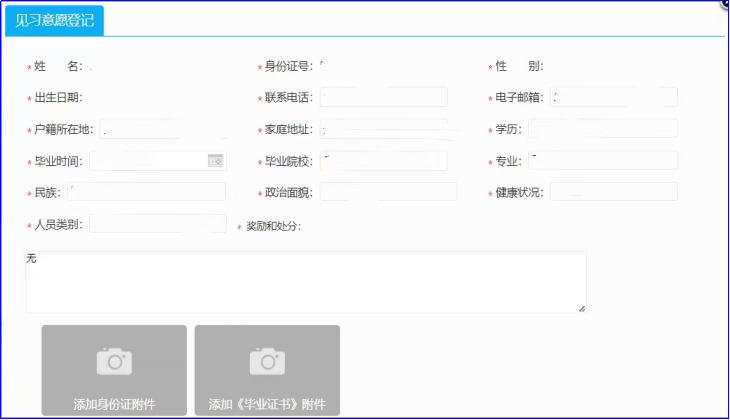The width and height of the screenshot is (730, 420).
Task: Open the 政治面貌 selection field
Action: 388,192
